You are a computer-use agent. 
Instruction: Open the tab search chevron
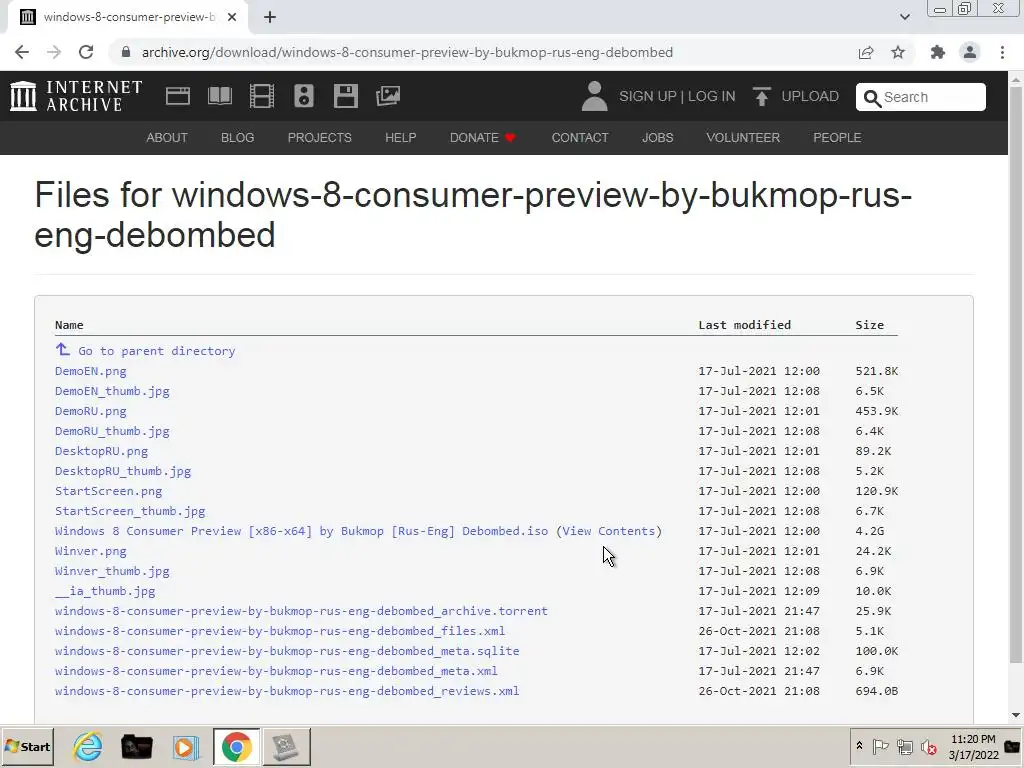[x=904, y=17]
